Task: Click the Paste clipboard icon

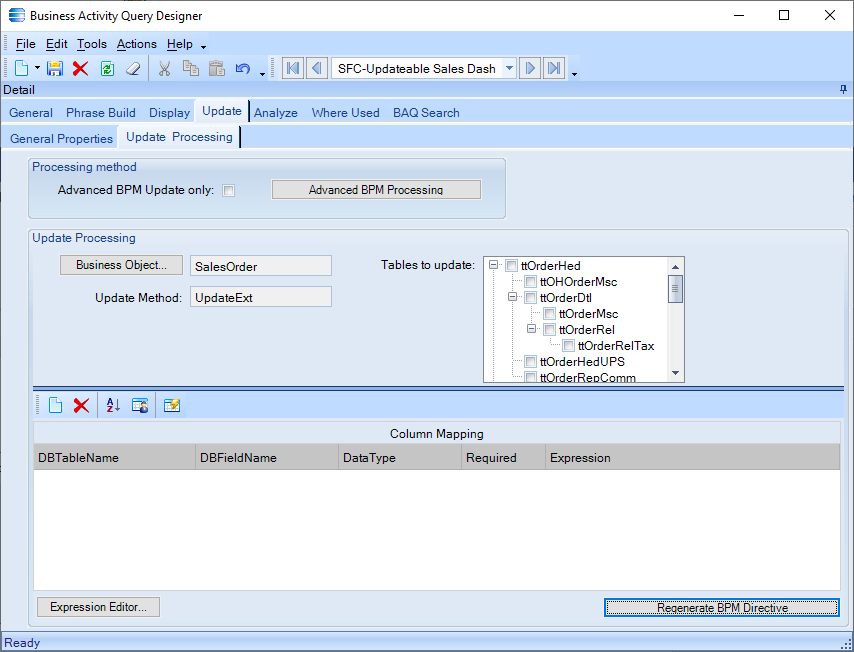Action: tap(217, 69)
